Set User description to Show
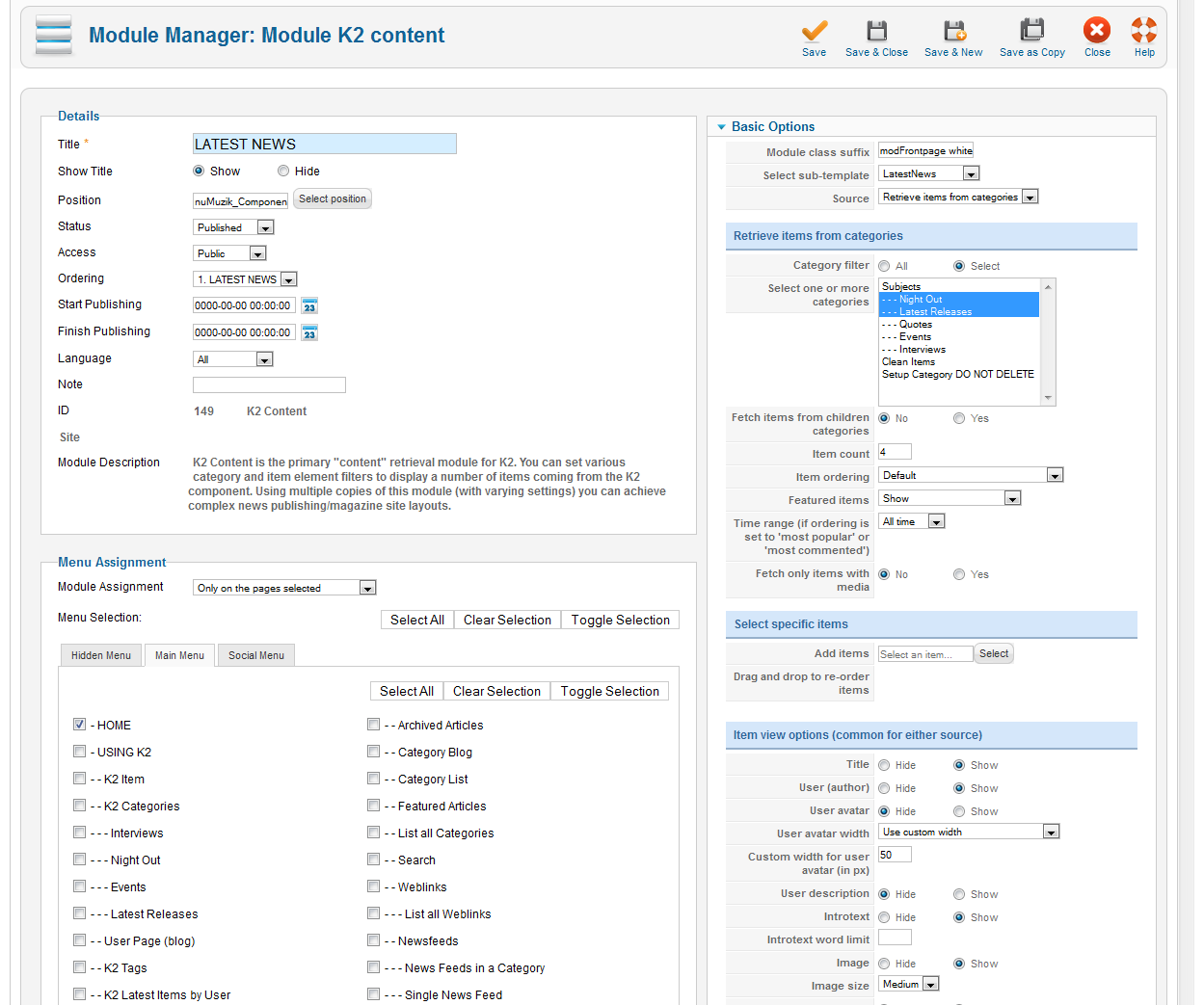 coord(959,894)
